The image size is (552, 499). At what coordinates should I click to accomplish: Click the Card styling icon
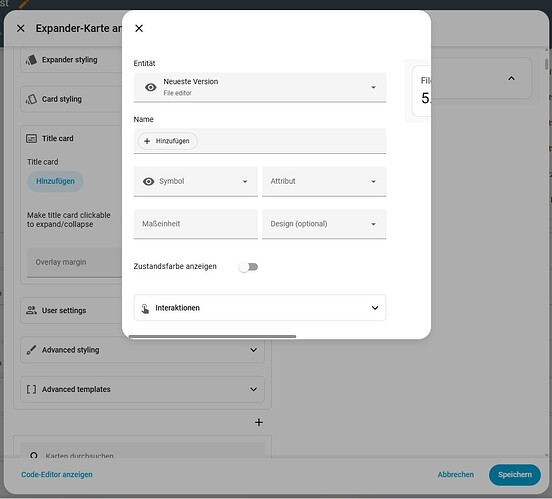(31, 99)
